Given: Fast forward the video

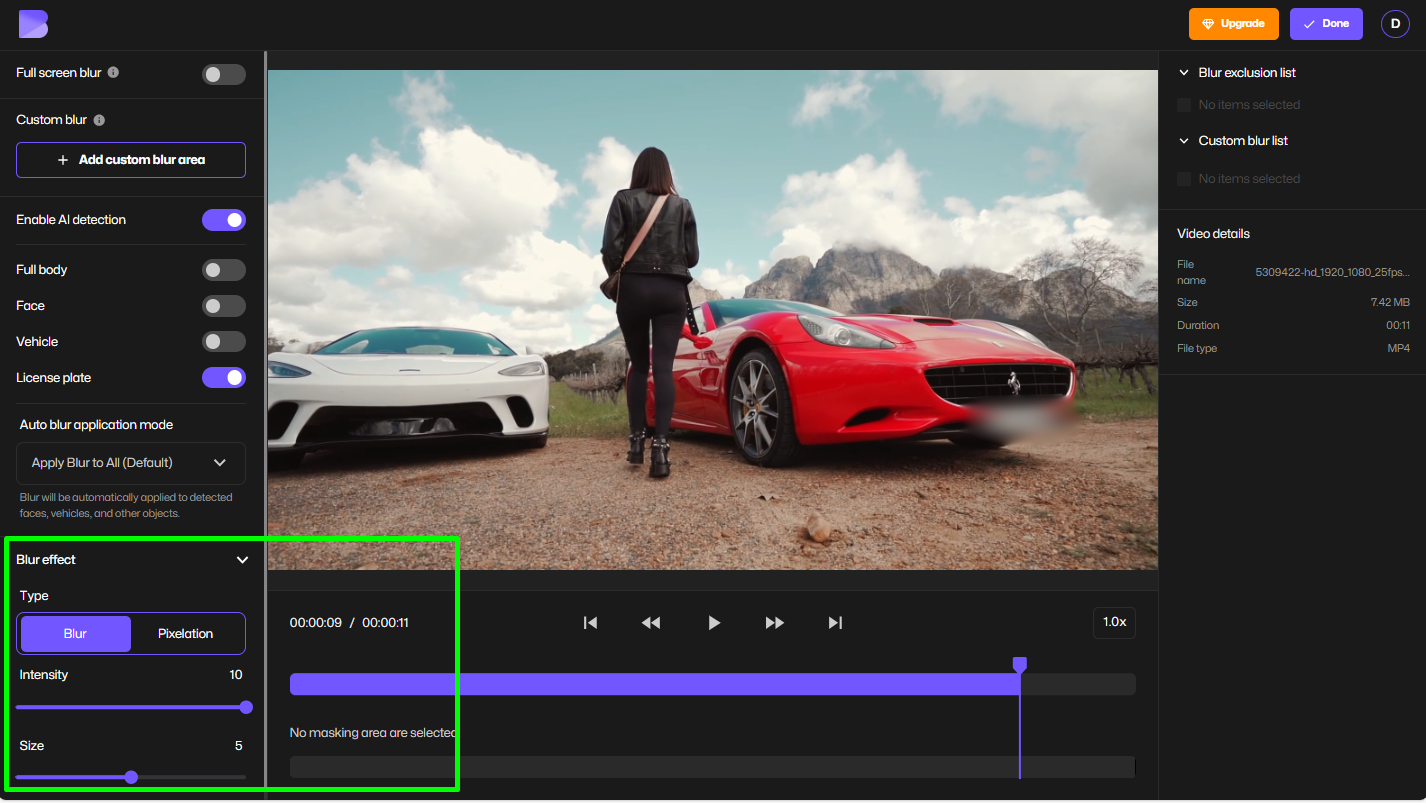Looking at the screenshot, I should [775, 622].
